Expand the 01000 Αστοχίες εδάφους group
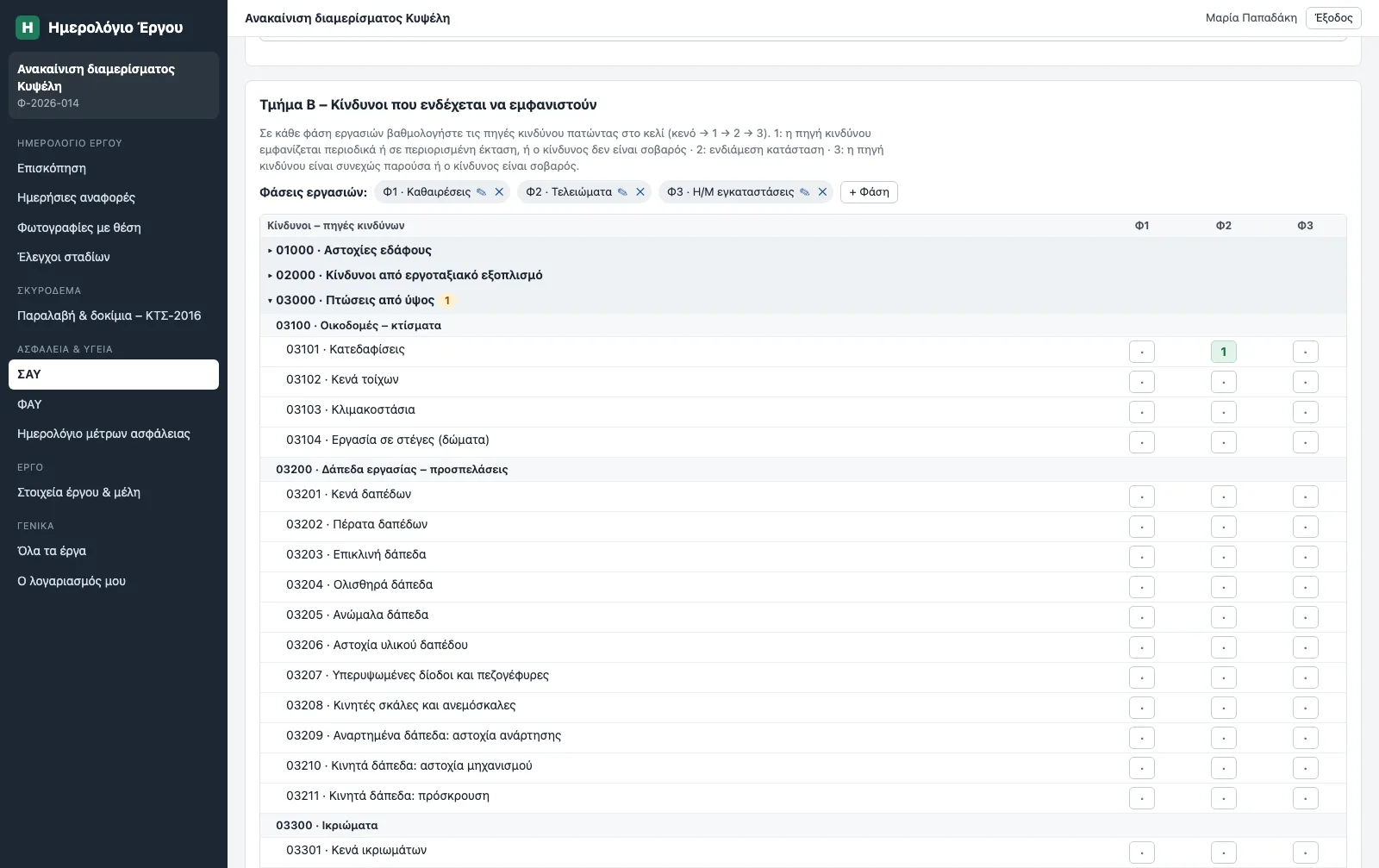The image size is (1379, 868). point(349,251)
